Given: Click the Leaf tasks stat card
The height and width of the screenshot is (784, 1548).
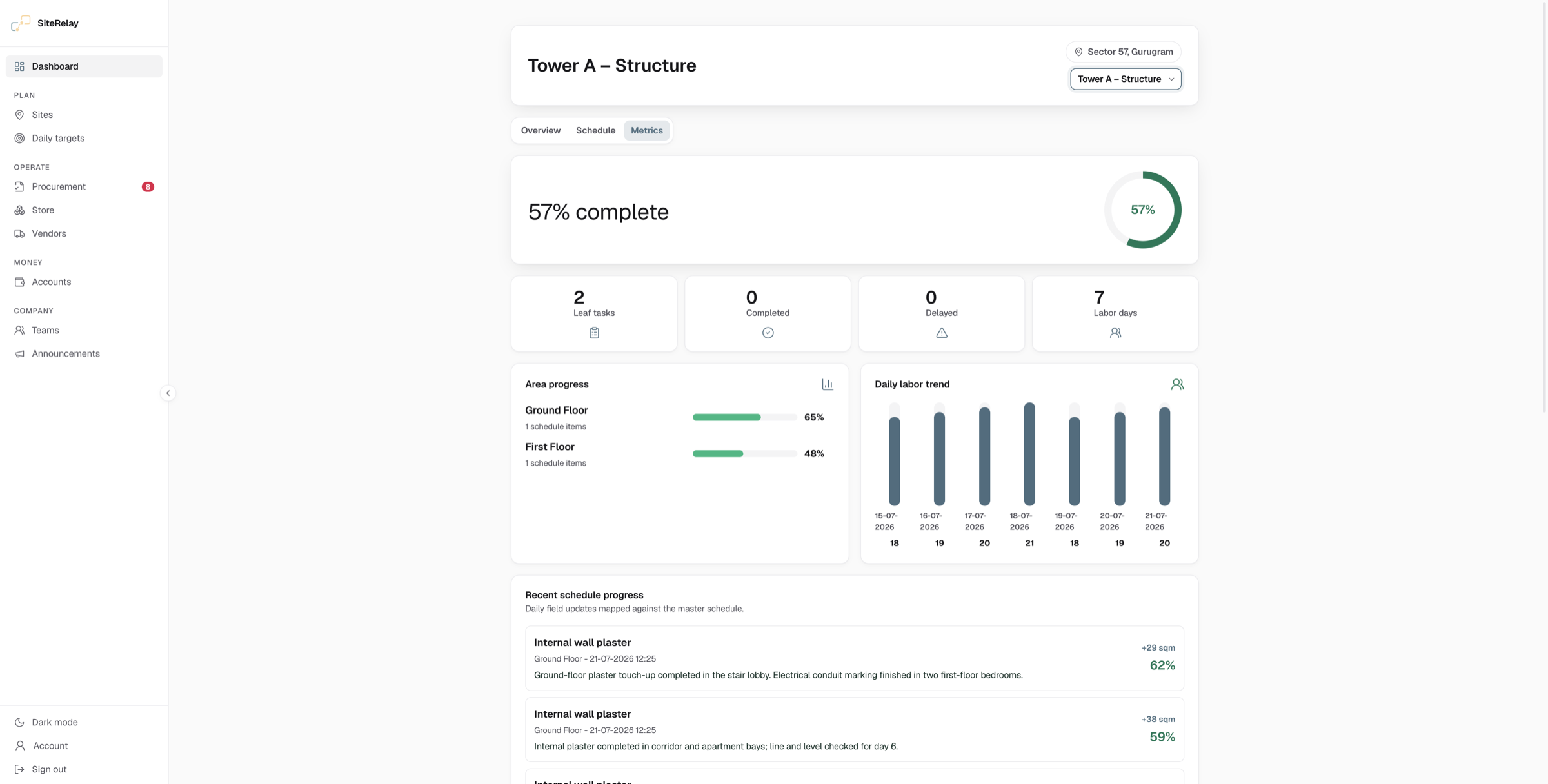Looking at the screenshot, I should (x=594, y=314).
